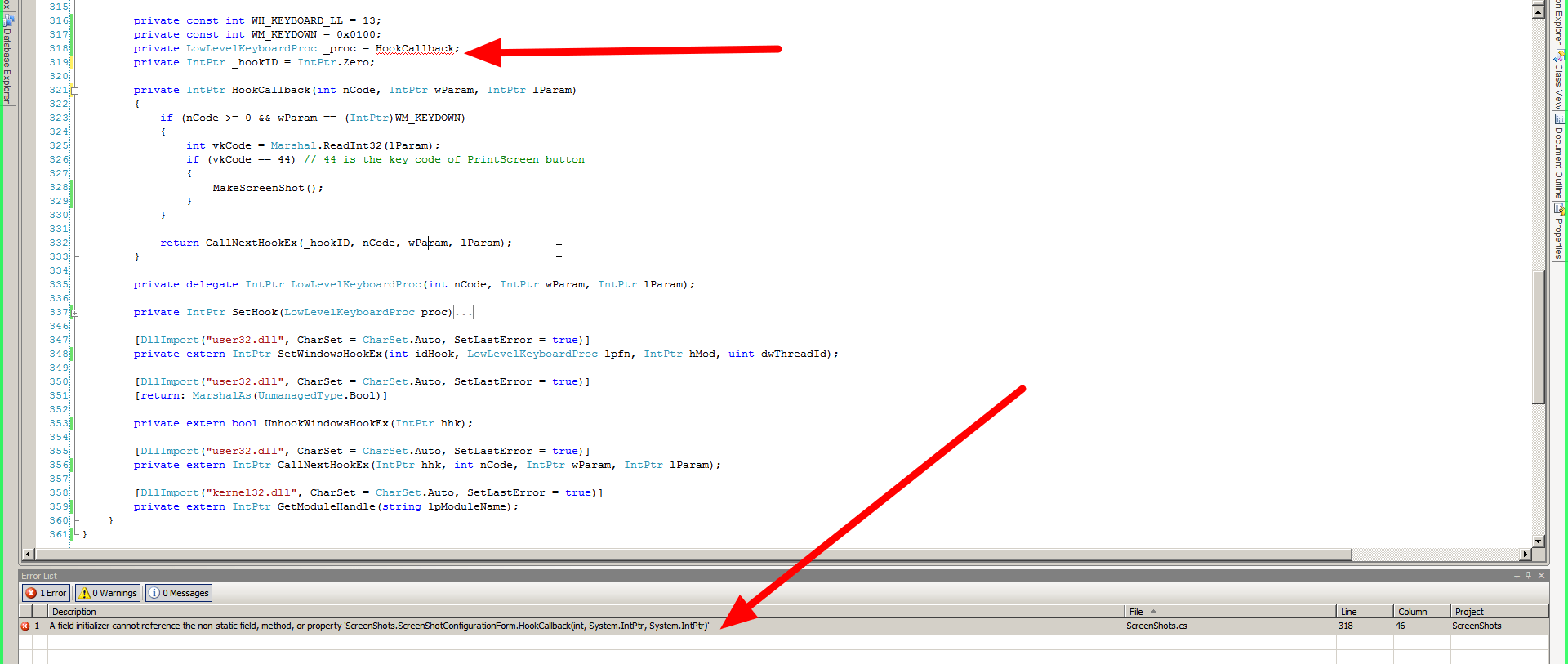Toggle the 1 Error filter button
Viewport: 1568px width, 664px height.
point(46,593)
